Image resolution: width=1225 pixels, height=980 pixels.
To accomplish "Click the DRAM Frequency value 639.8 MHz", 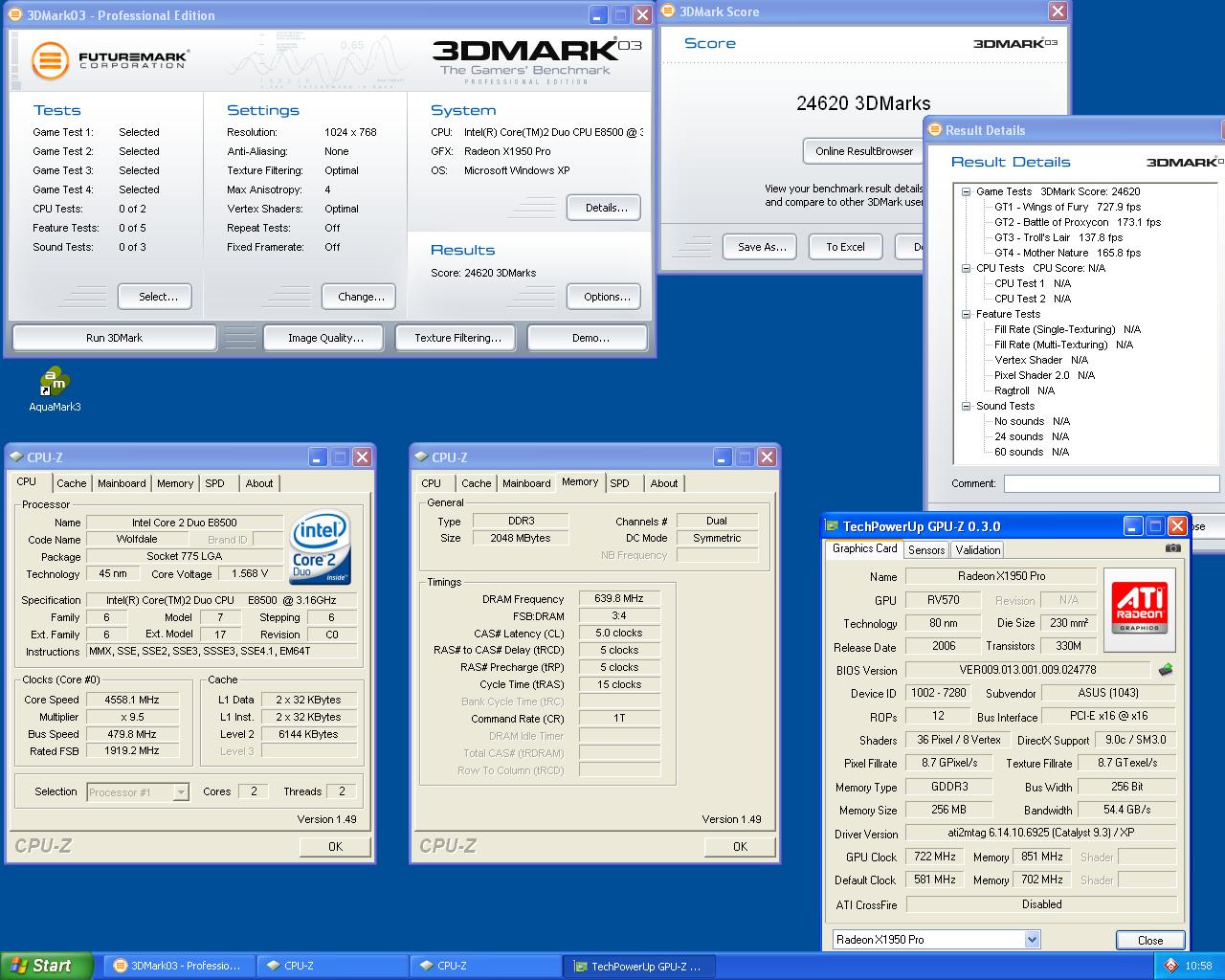I will pyautogui.click(x=619, y=598).
